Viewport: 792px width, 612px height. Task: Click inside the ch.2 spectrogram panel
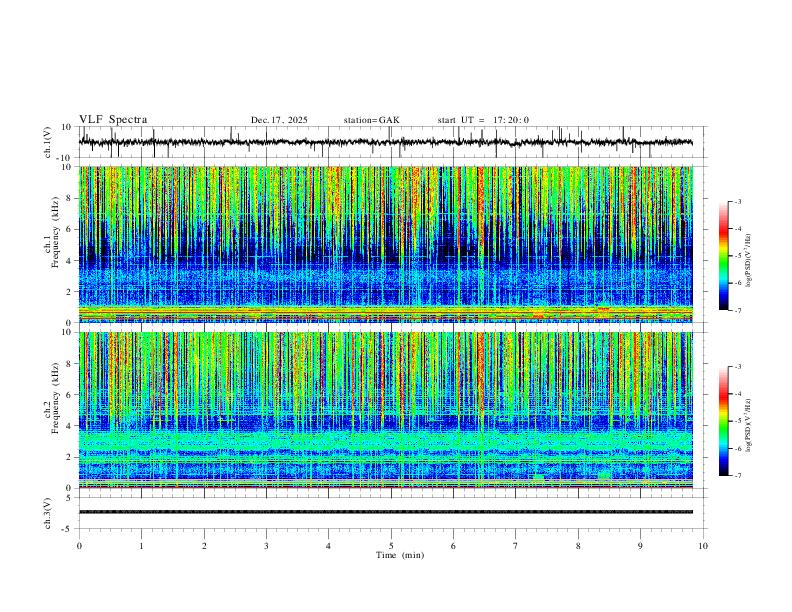[x=386, y=410]
